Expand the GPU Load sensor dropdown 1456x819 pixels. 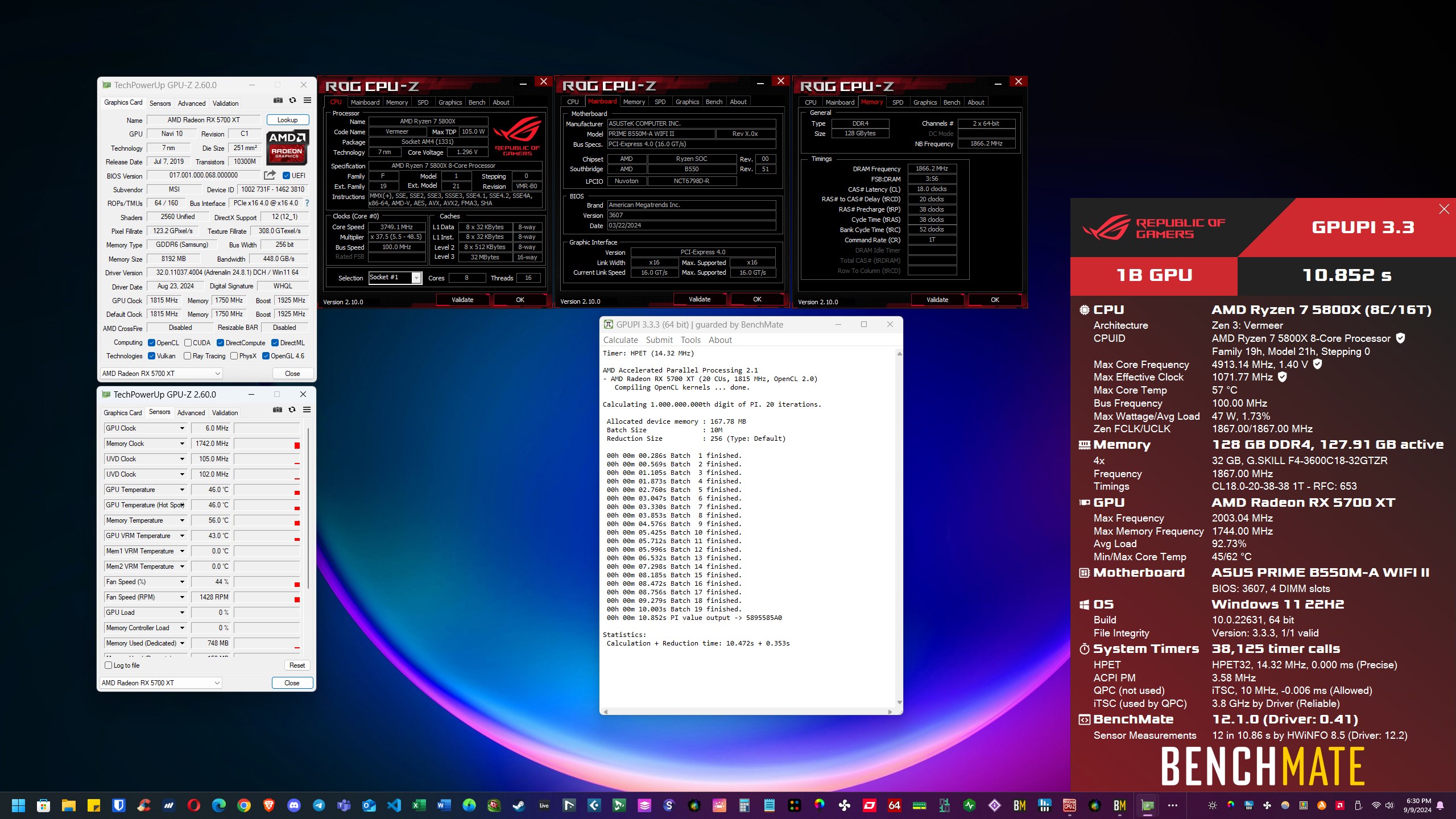182,613
